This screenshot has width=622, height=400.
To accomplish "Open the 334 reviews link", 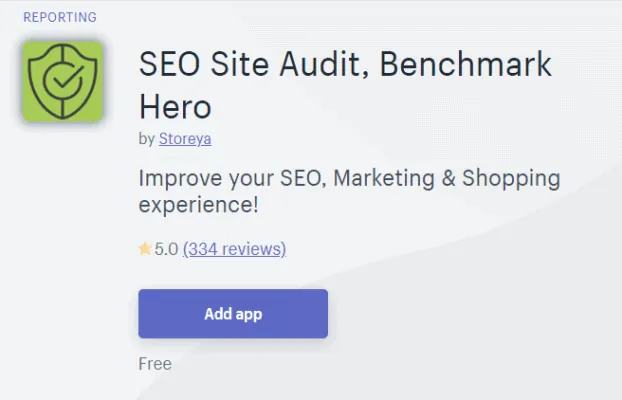I will click(234, 249).
